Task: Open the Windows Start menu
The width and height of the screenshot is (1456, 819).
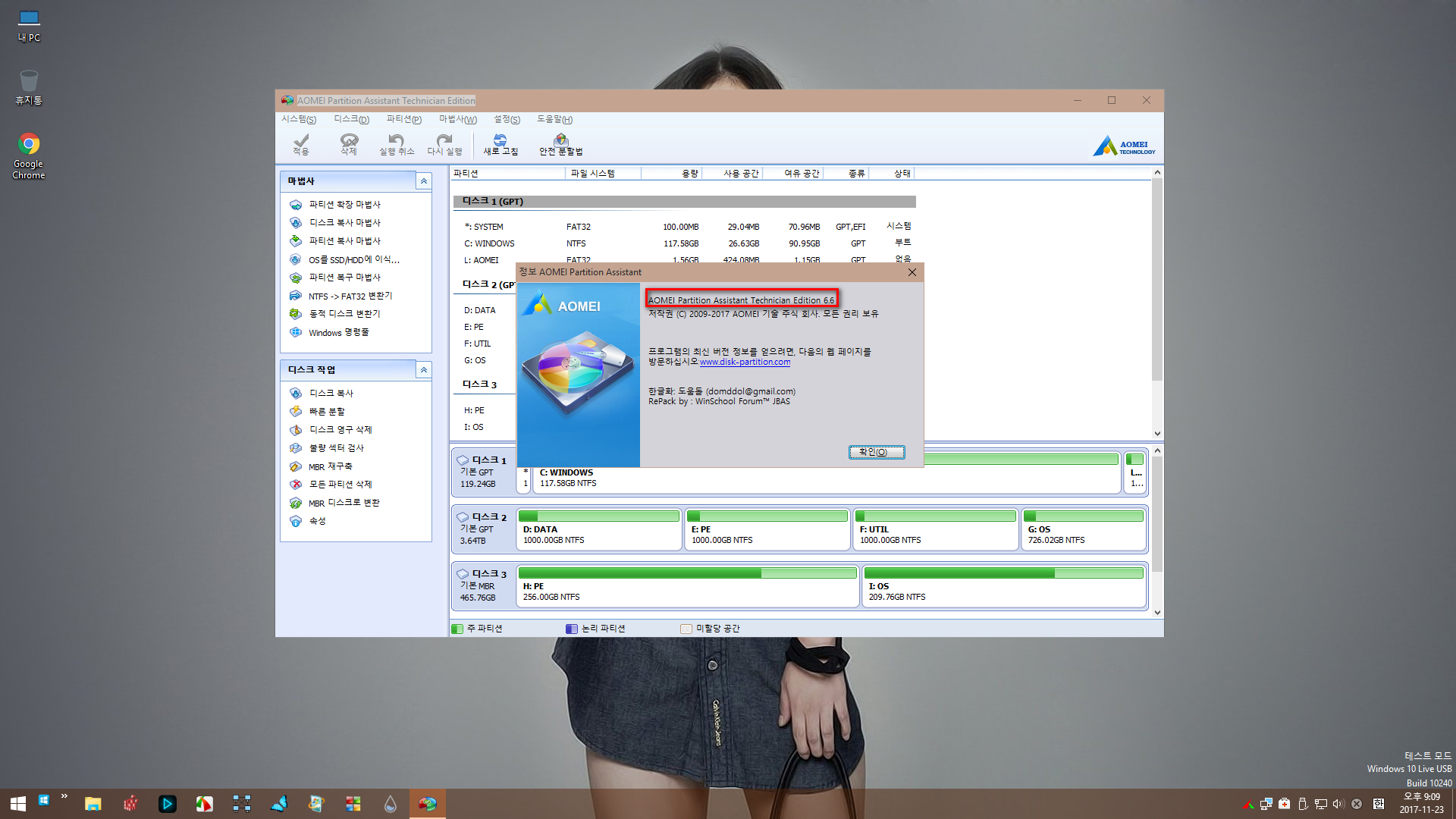Action: point(18,804)
